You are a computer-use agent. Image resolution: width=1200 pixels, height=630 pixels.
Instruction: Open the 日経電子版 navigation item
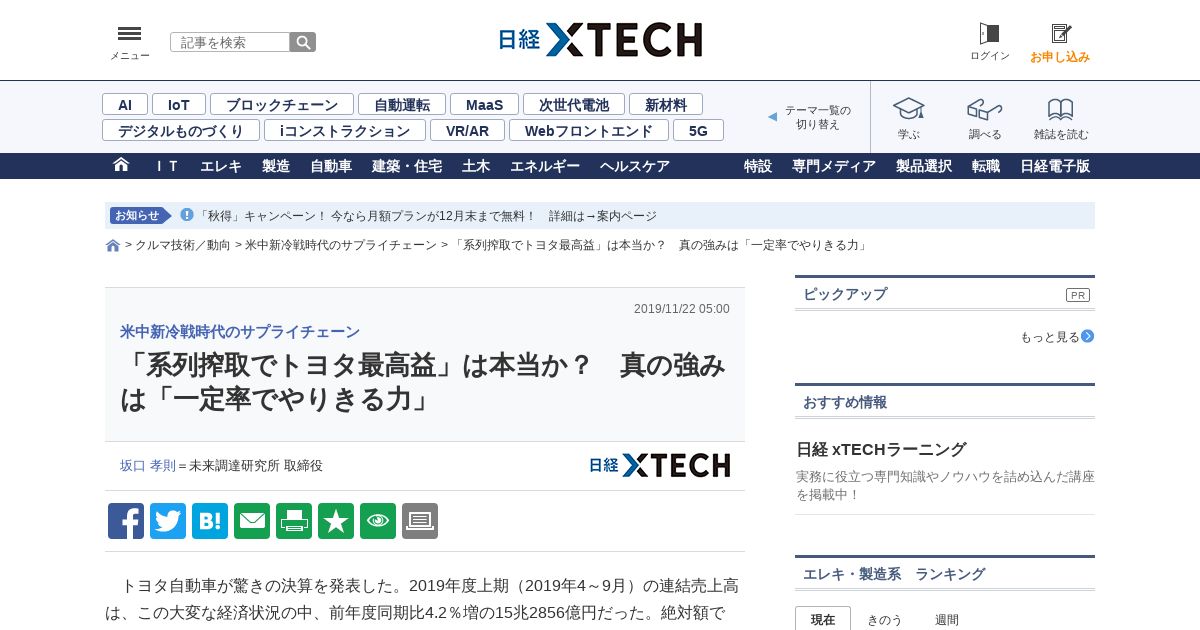pos(1055,166)
